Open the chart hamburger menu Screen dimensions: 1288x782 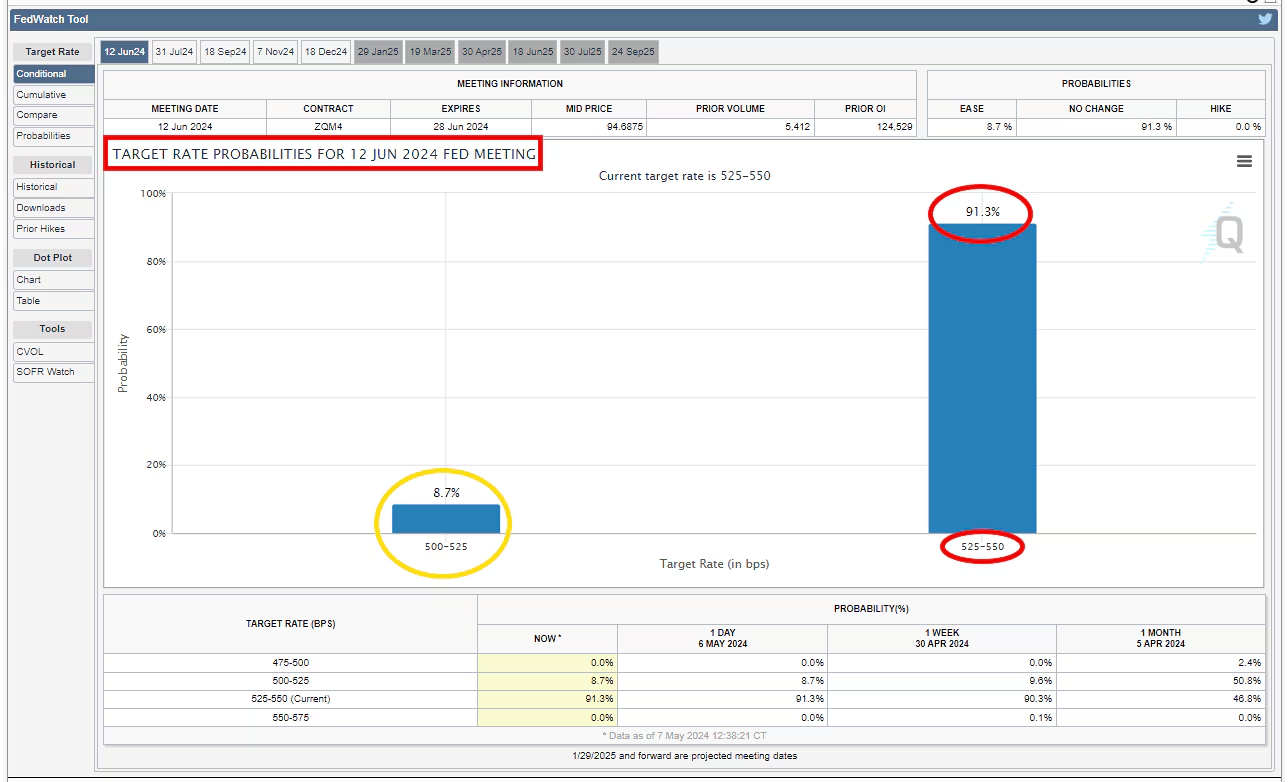(x=1244, y=161)
